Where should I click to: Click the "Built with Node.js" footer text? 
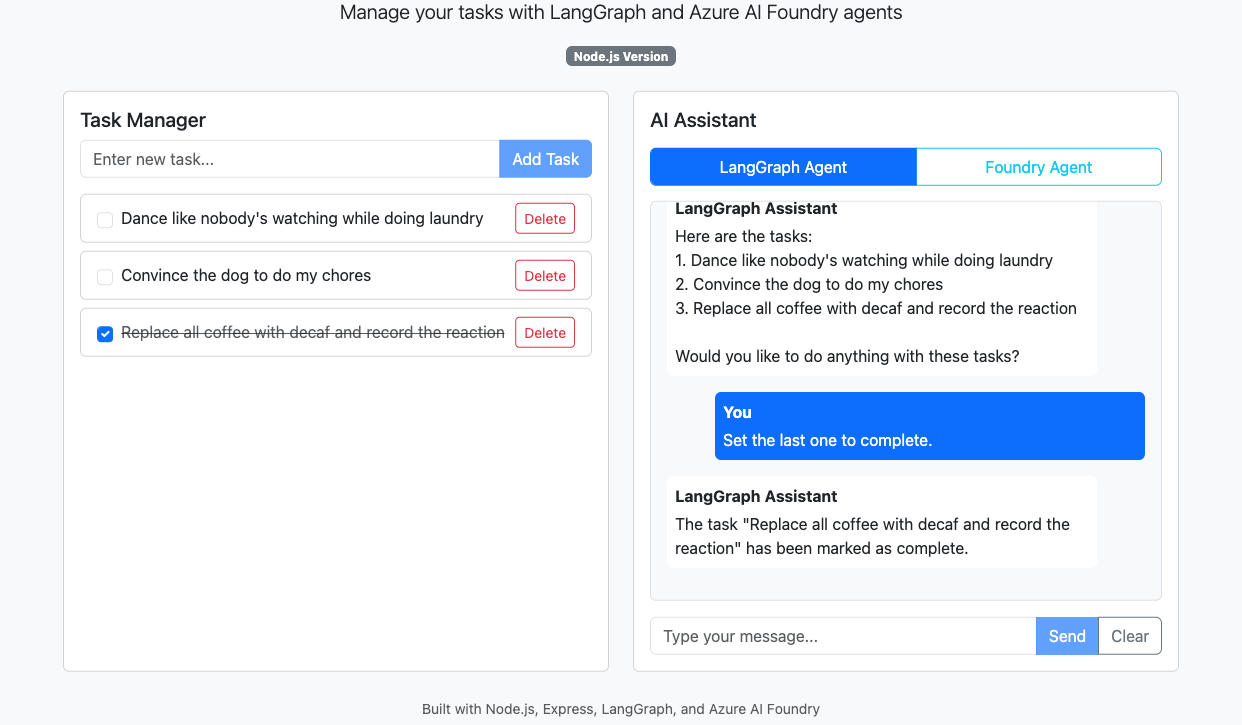click(x=620, y=708)
